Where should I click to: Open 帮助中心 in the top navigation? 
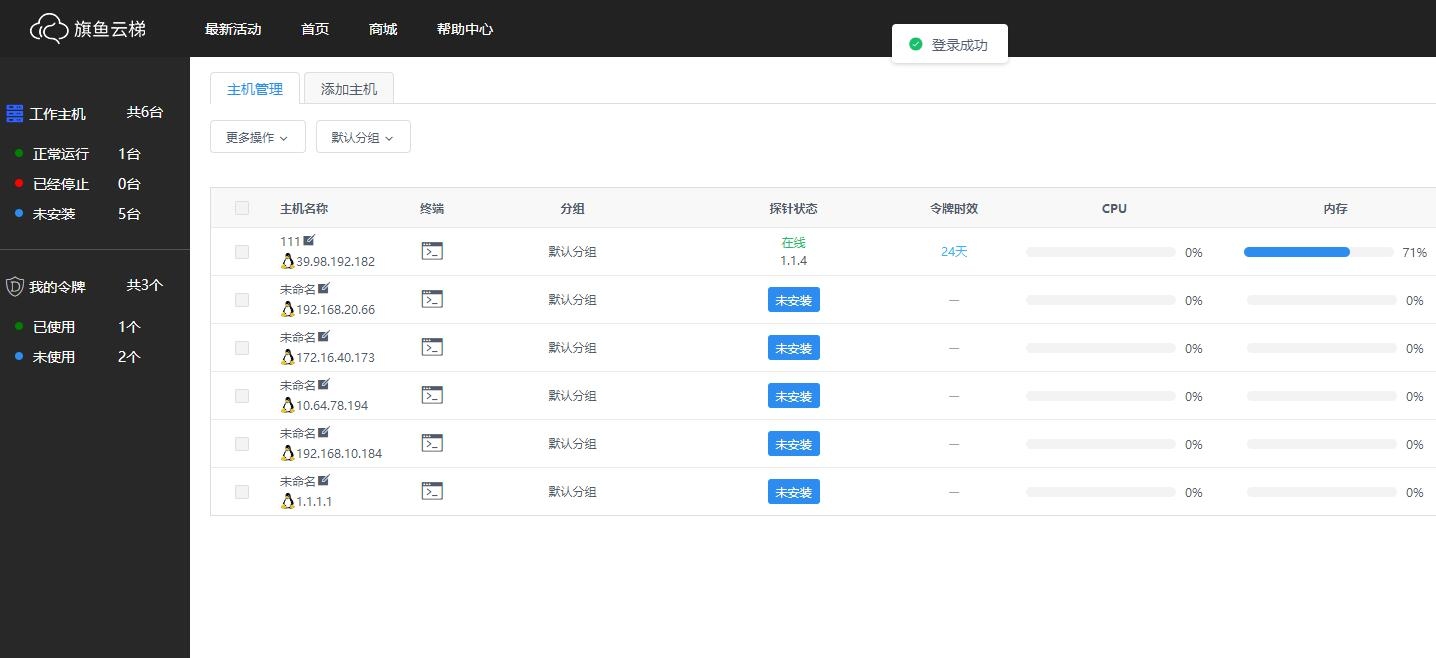tap(465, 29)
